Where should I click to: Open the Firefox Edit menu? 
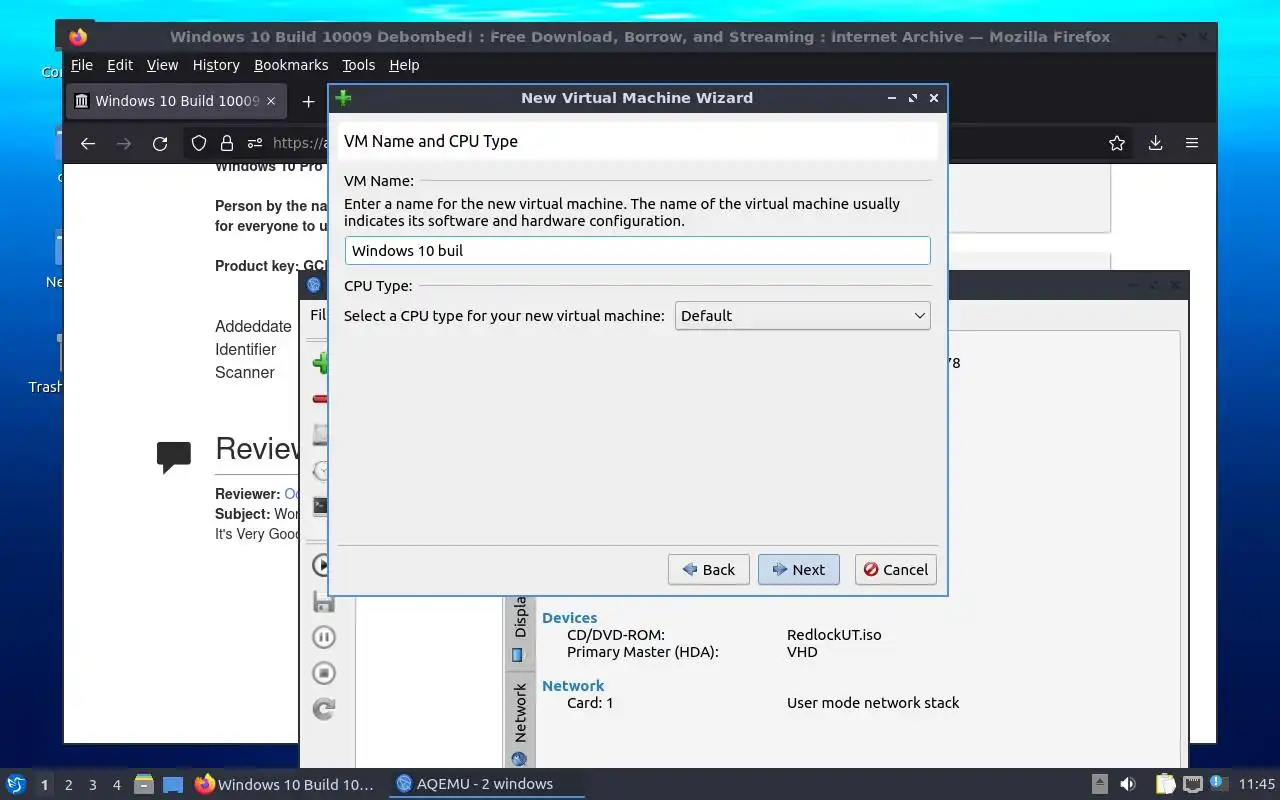pos(120,65)
